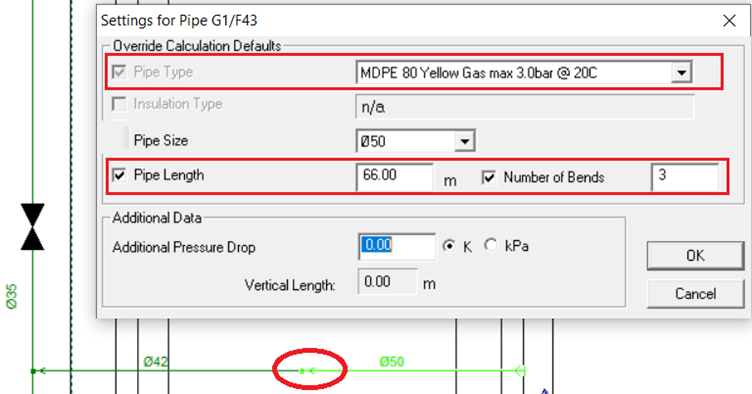Click the flow arrow at left end of Ø42 pipe
This screenshot has width=752, height=394.
[x=42, y=371]
